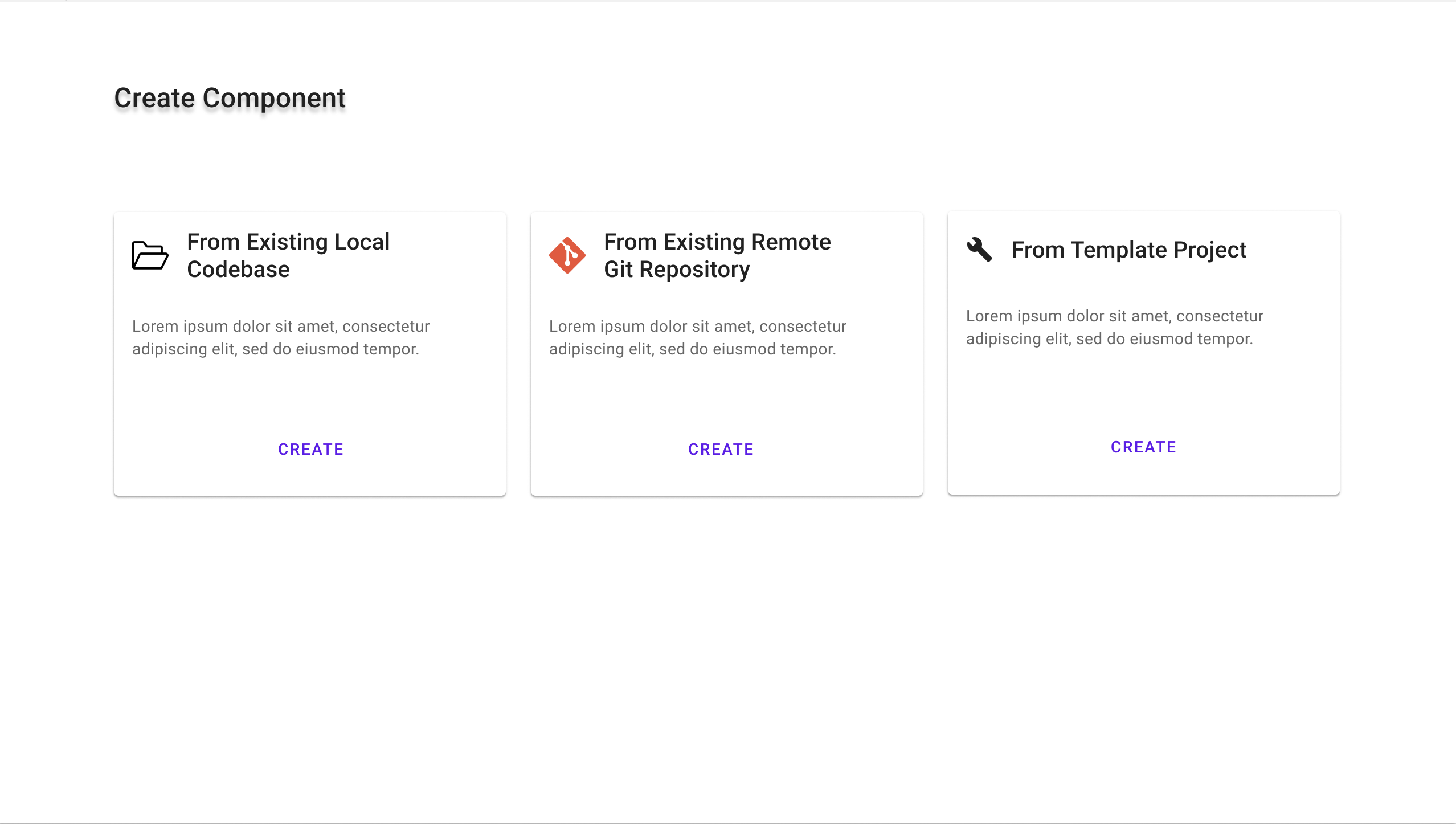Click Lorem ipsum description on Remote Git card
1456x824 pixels.
point(698,337)
